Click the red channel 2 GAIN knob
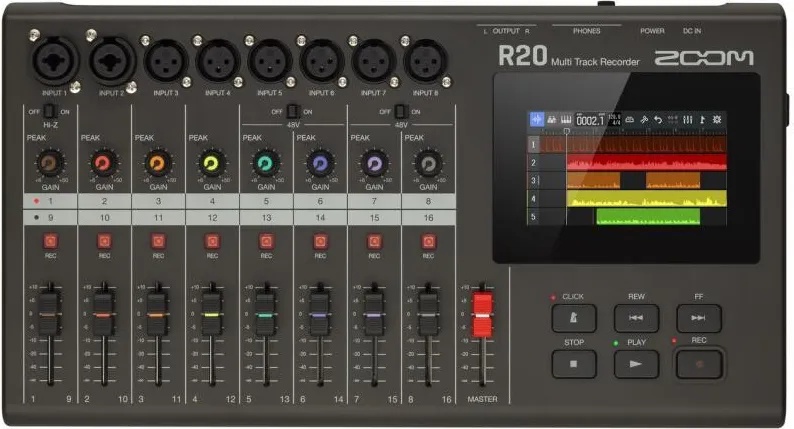Image resolution: width=794 pixels, height=429 pixels. [x=104, y=163]
